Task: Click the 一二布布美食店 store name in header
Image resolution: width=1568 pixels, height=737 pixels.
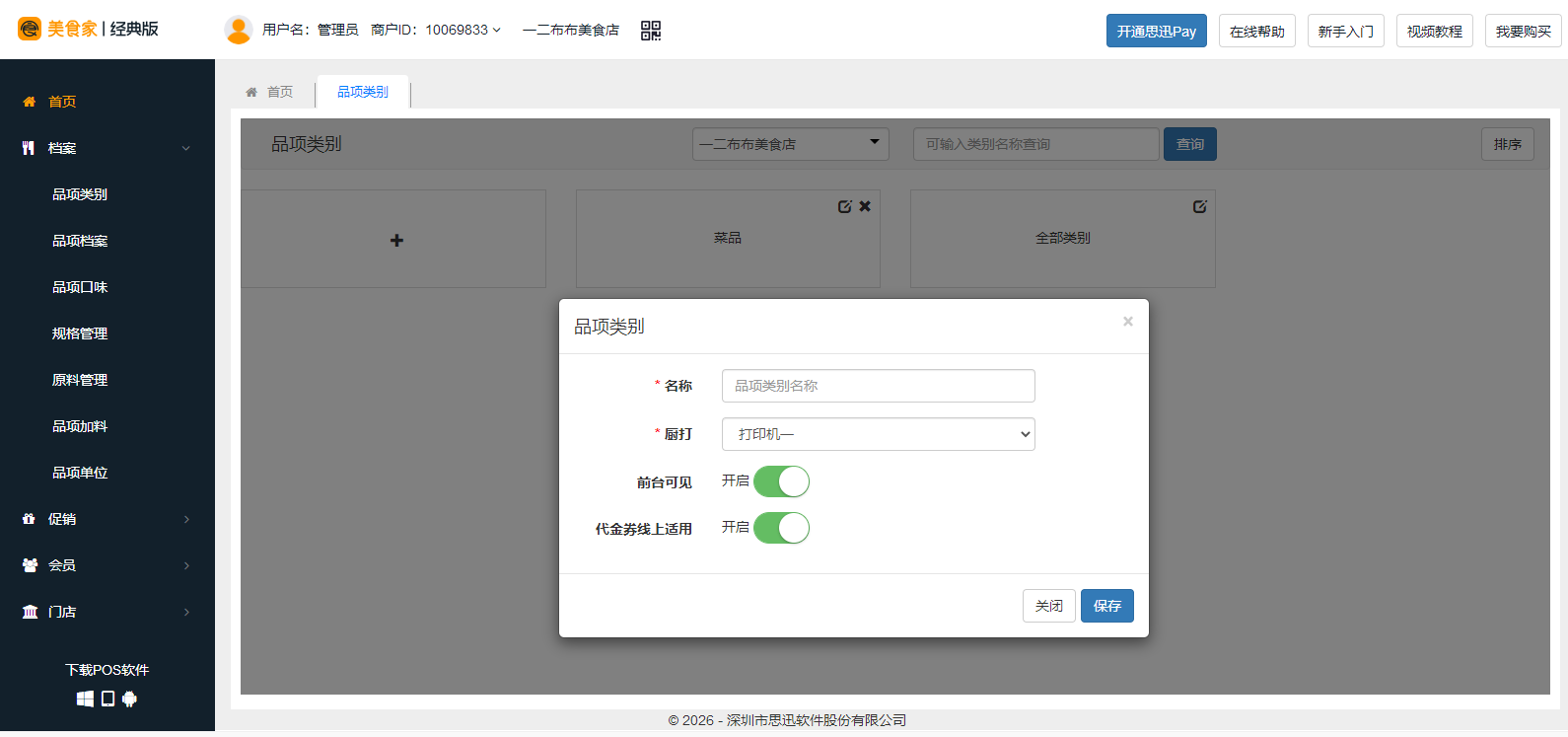Action: pos(571,30)
